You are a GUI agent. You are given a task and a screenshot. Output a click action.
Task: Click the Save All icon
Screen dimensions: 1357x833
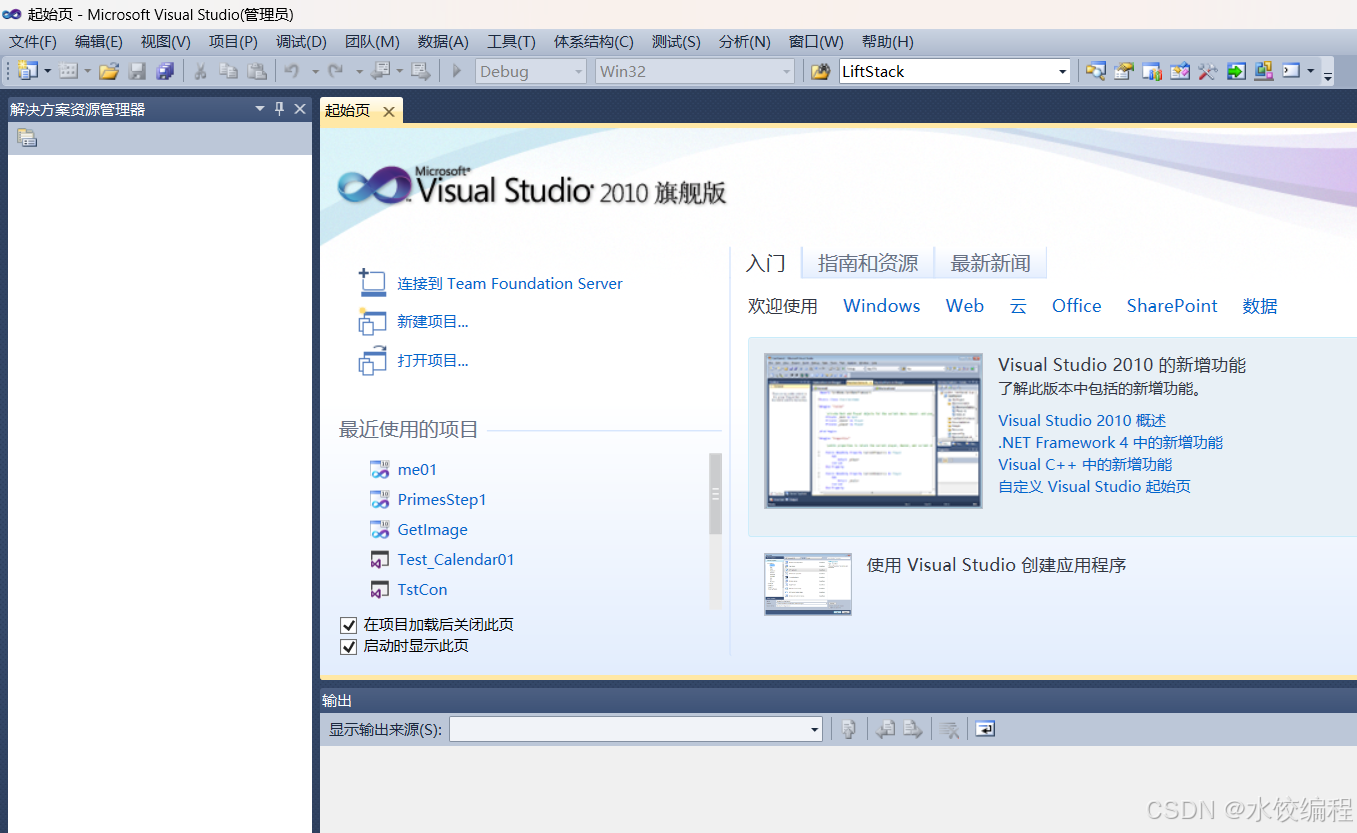click(165, 71)
